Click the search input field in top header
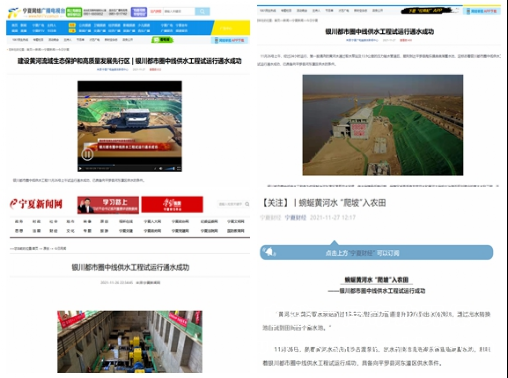 point(179,12)
